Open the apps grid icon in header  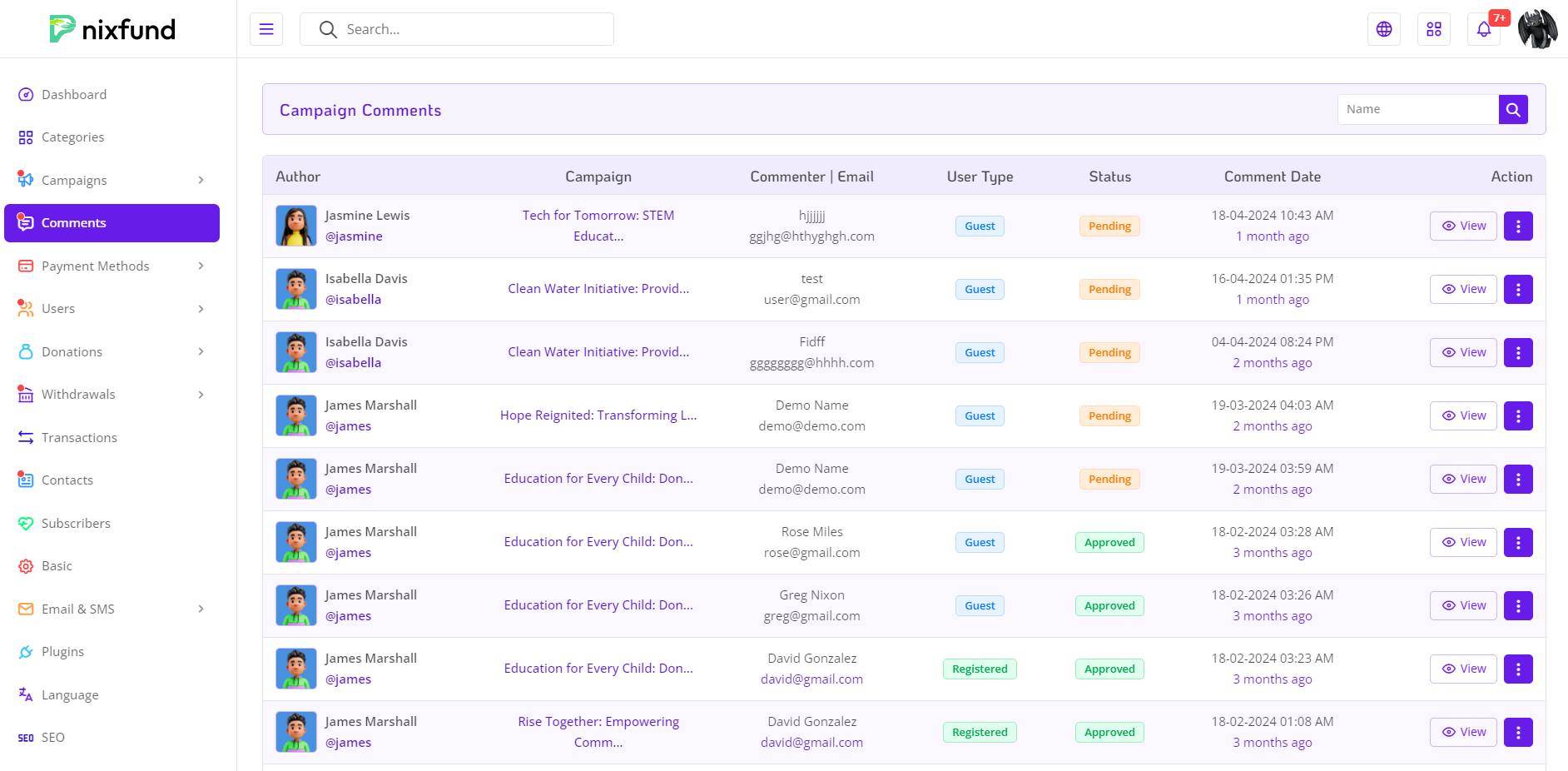pos(1433,29)
